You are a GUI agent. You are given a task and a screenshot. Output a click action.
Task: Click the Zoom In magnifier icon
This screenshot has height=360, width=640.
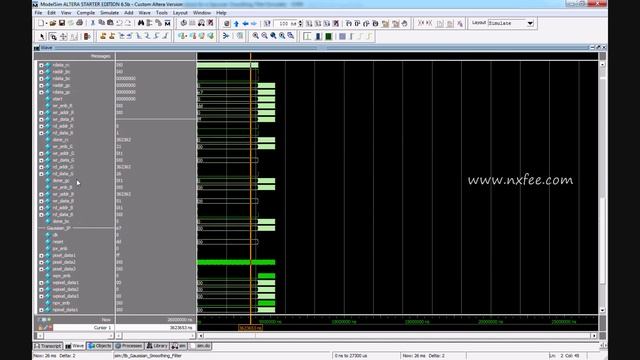coord(256,36)
